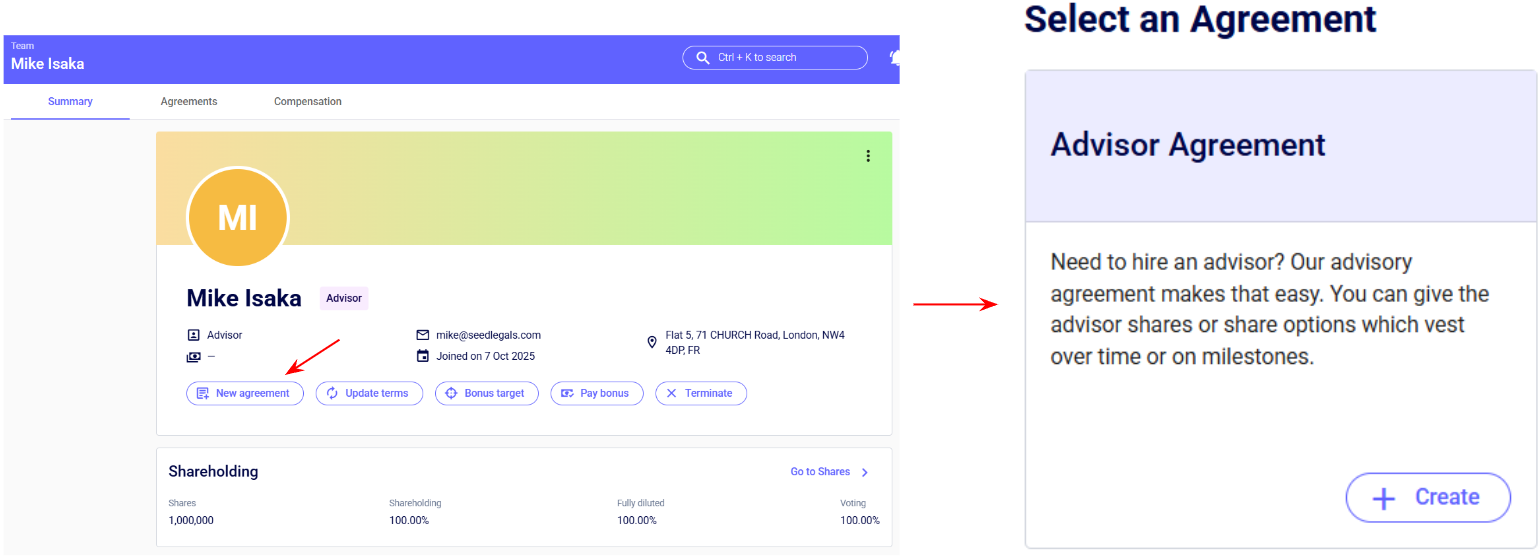
Task: Click the notification bell icon in header
Action: (x=893, y=58)
